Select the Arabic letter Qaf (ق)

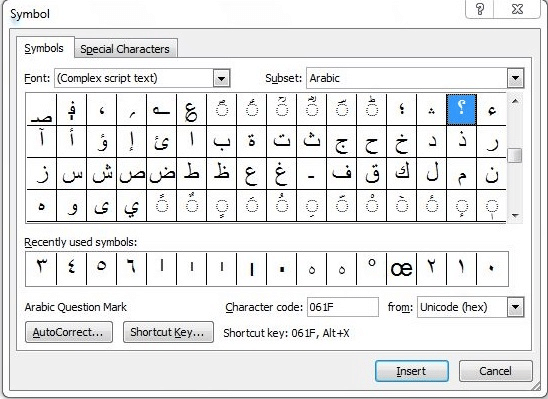click(372, 174)
